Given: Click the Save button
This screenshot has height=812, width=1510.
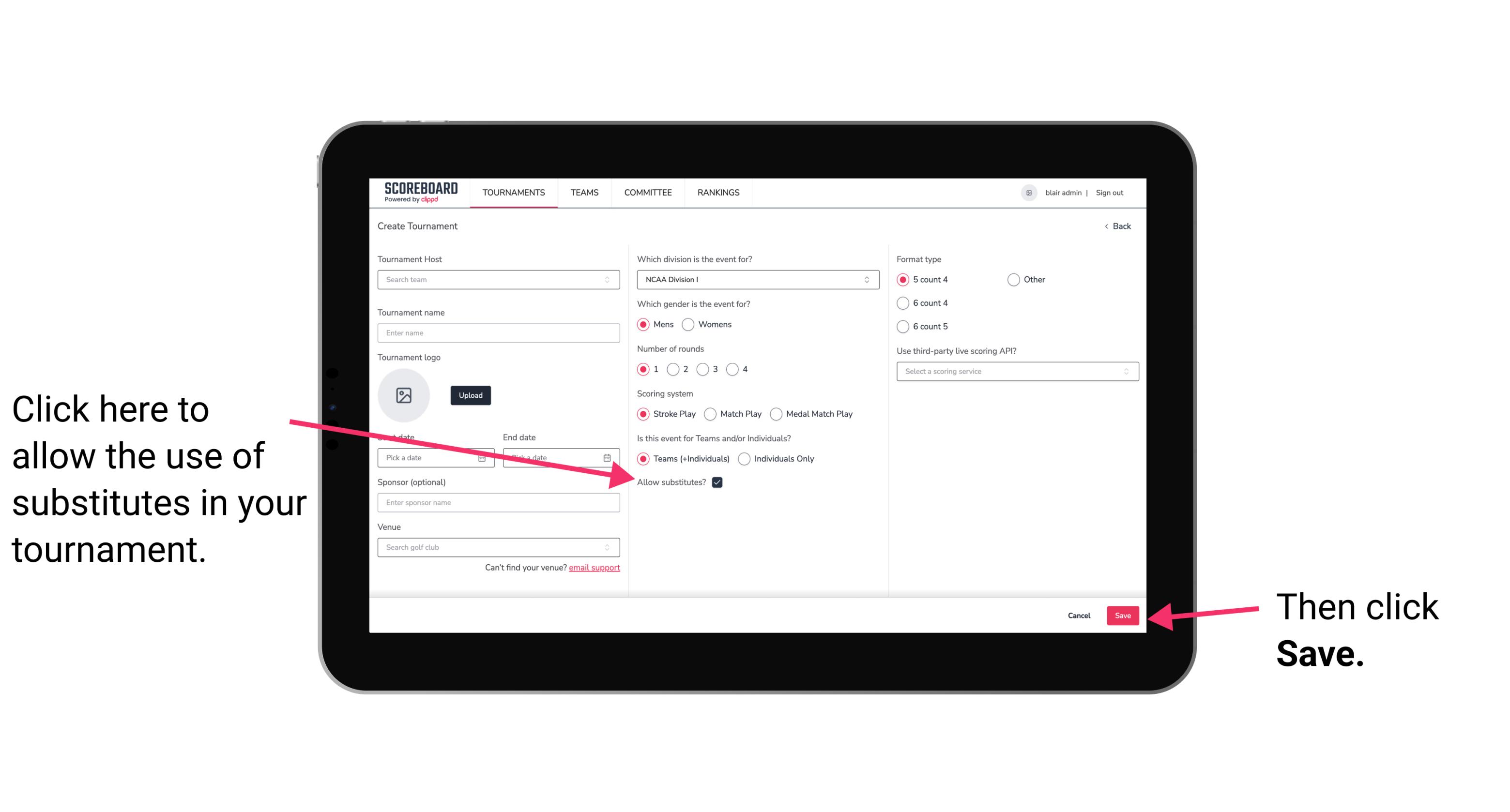Looking at the screenshot, I should [x=1123, y=614].
